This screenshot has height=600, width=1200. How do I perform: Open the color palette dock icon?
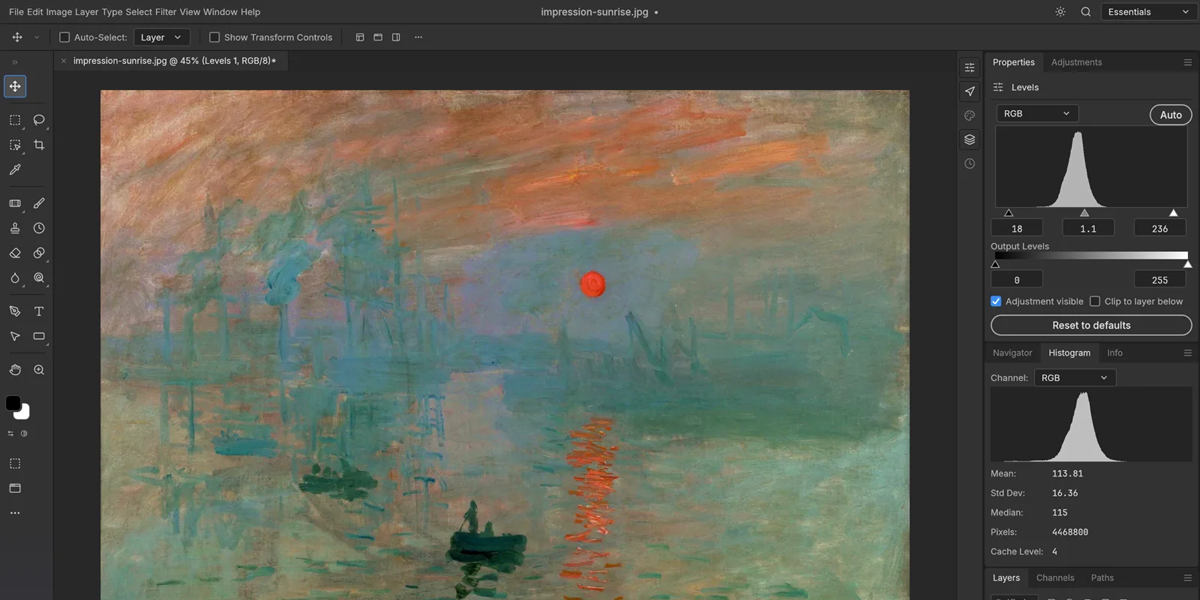[x=969, y=115]
